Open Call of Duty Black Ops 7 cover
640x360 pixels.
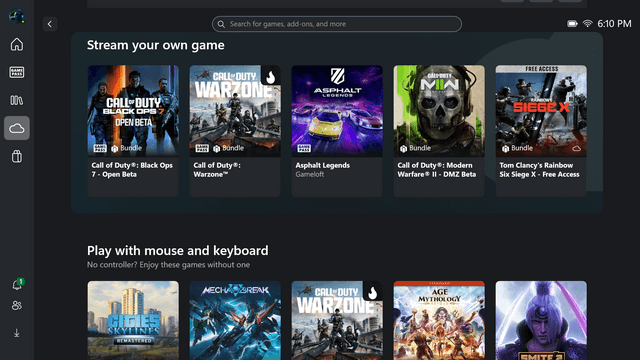click(x=133, y=111)
